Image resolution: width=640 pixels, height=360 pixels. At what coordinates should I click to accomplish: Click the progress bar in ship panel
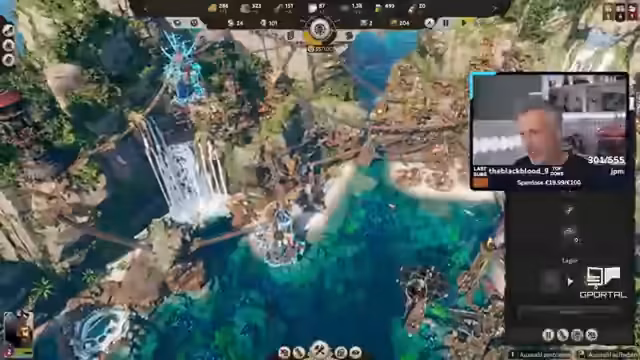569,312
